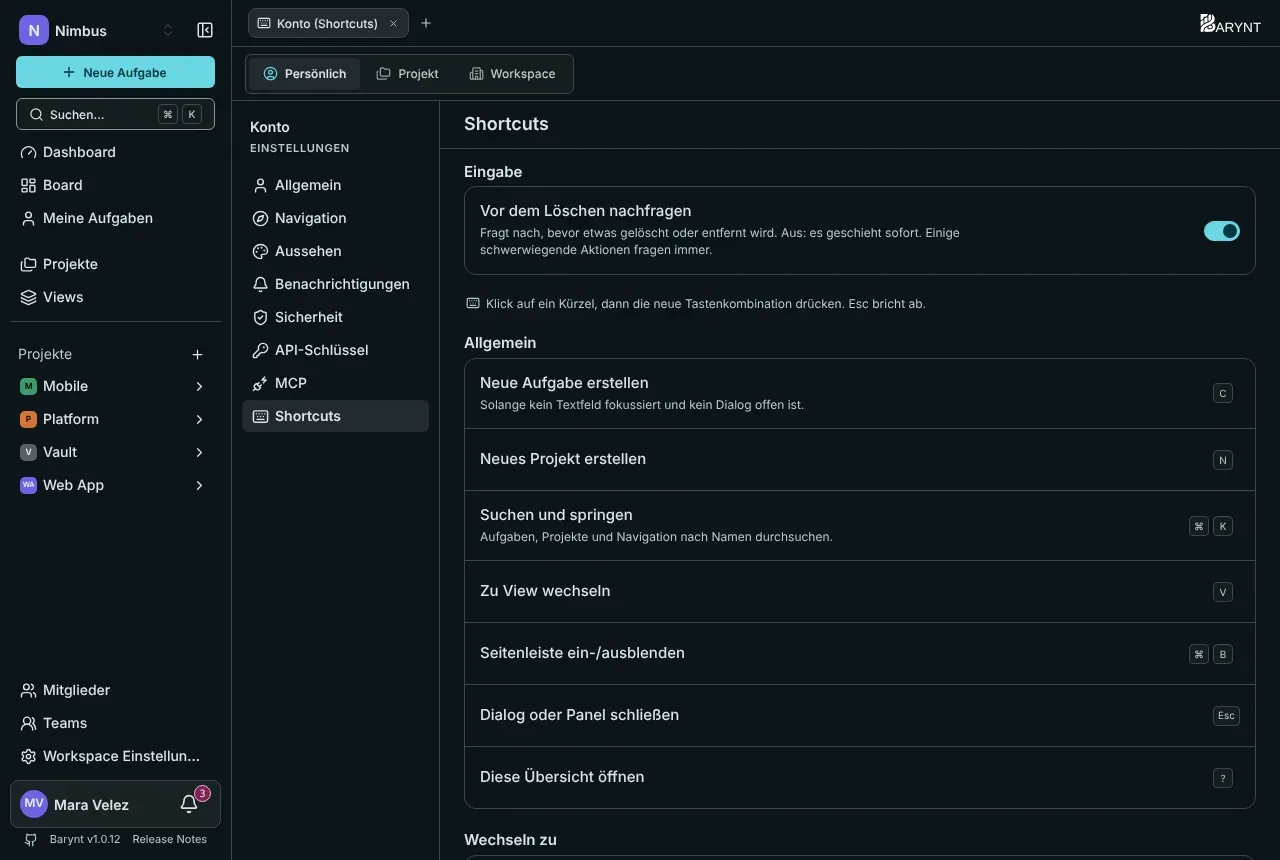This screenshot has height=860, width=1280.
Task: Click the MV user avatar
Action: pos(34,804)
